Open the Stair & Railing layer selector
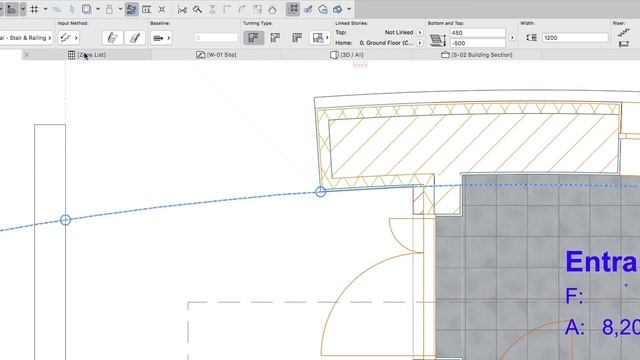The image size is (640, 360). (x=26, y=38)
